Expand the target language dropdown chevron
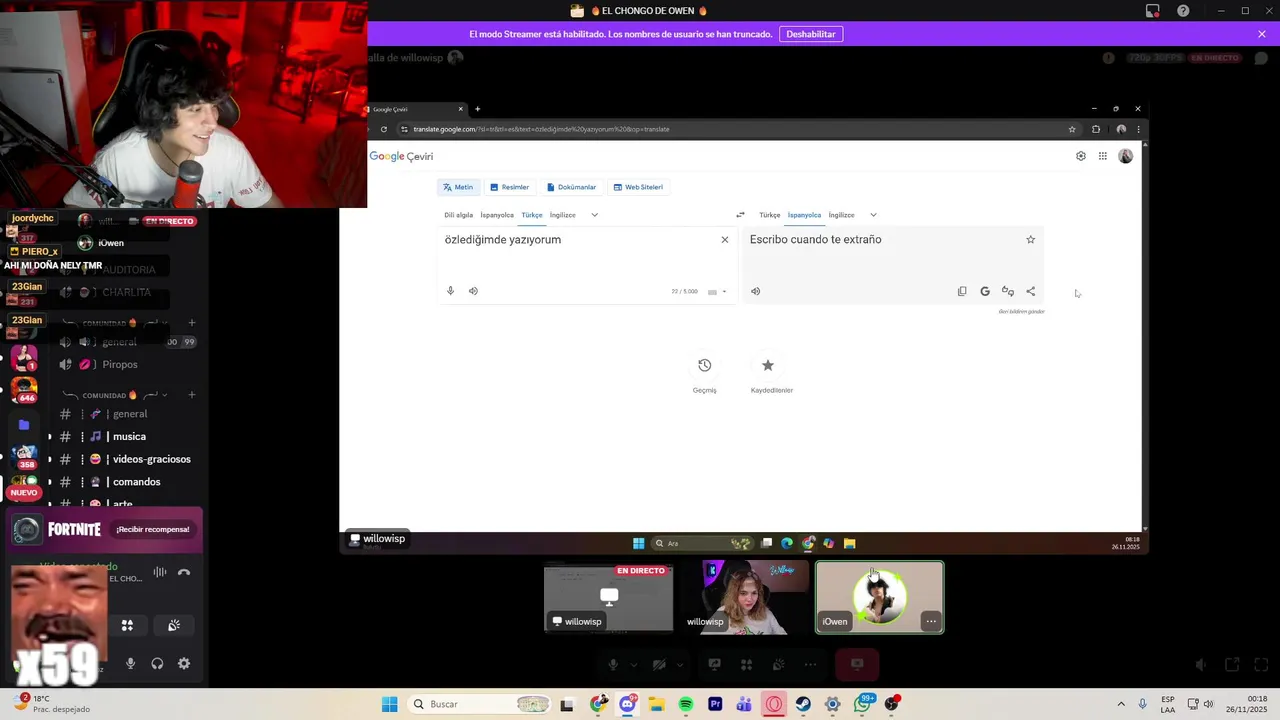Viewport: 1280px width, 720px height. (x=873, y=215)
